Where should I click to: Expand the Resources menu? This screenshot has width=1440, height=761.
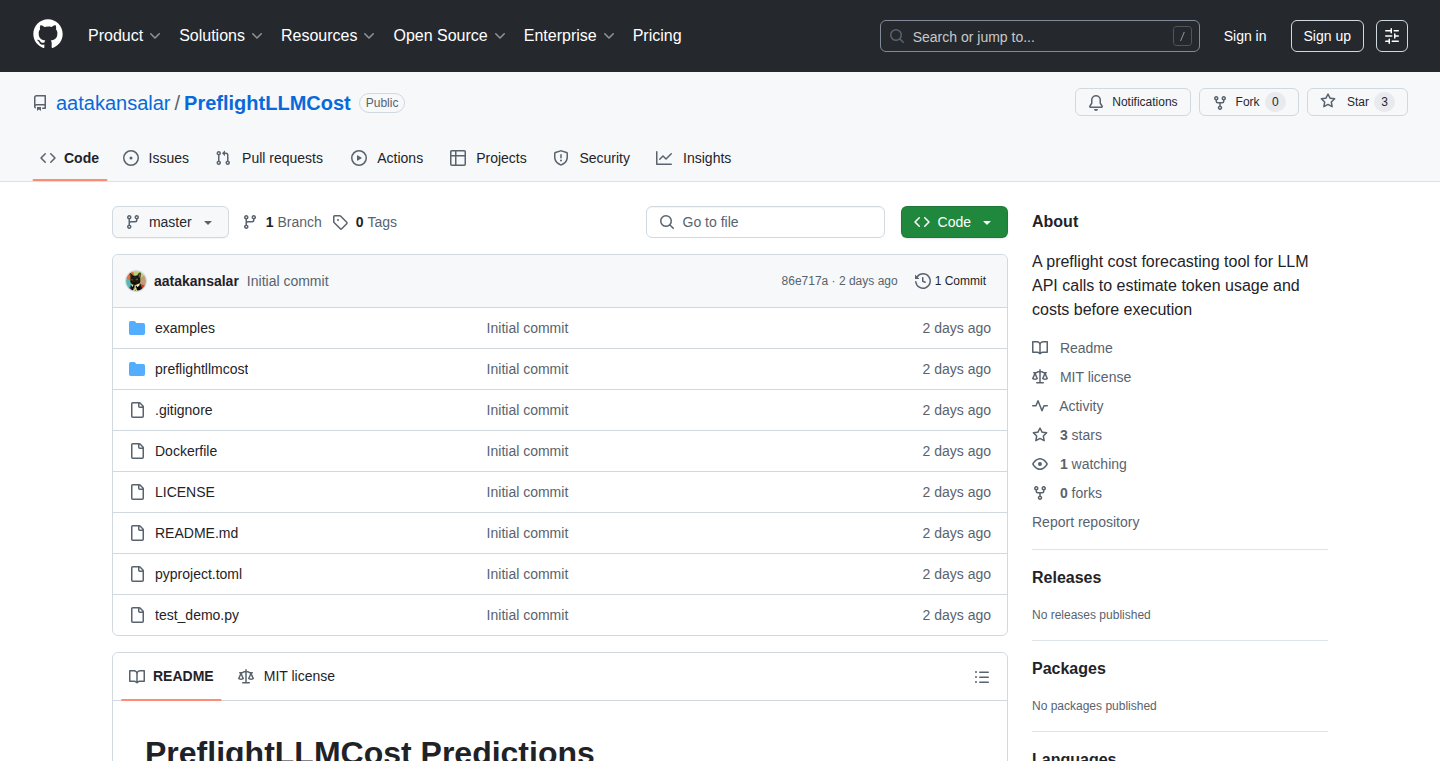click(x=328, y=36)
